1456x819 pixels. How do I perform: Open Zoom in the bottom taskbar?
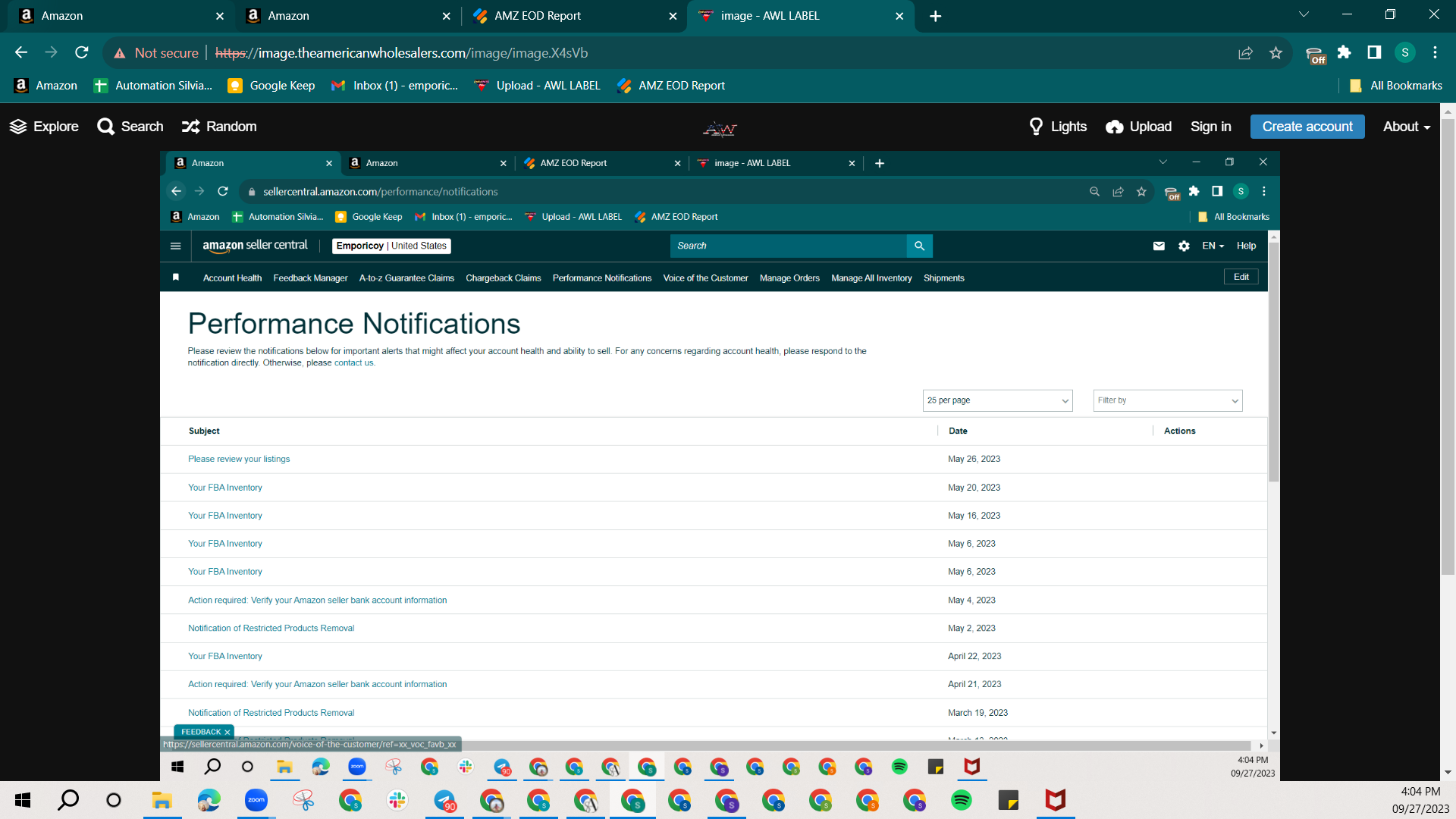tap(256, 800)
